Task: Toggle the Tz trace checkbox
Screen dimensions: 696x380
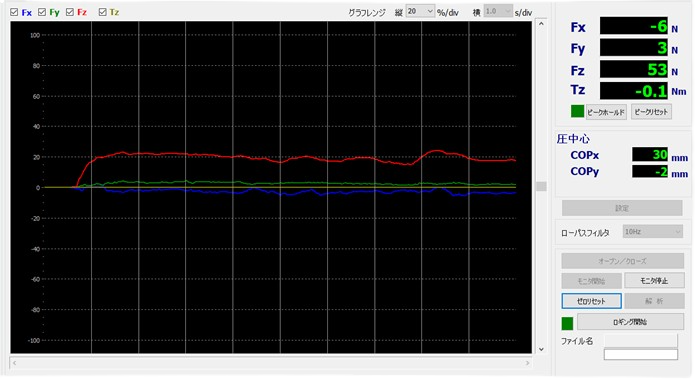Action: click(x=103, y=12)
